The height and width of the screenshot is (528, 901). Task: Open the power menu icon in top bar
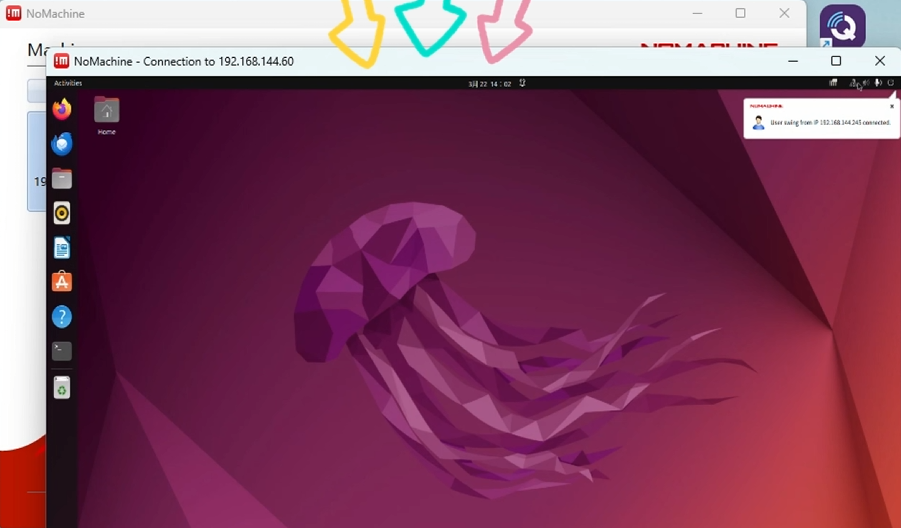[891, 83]
